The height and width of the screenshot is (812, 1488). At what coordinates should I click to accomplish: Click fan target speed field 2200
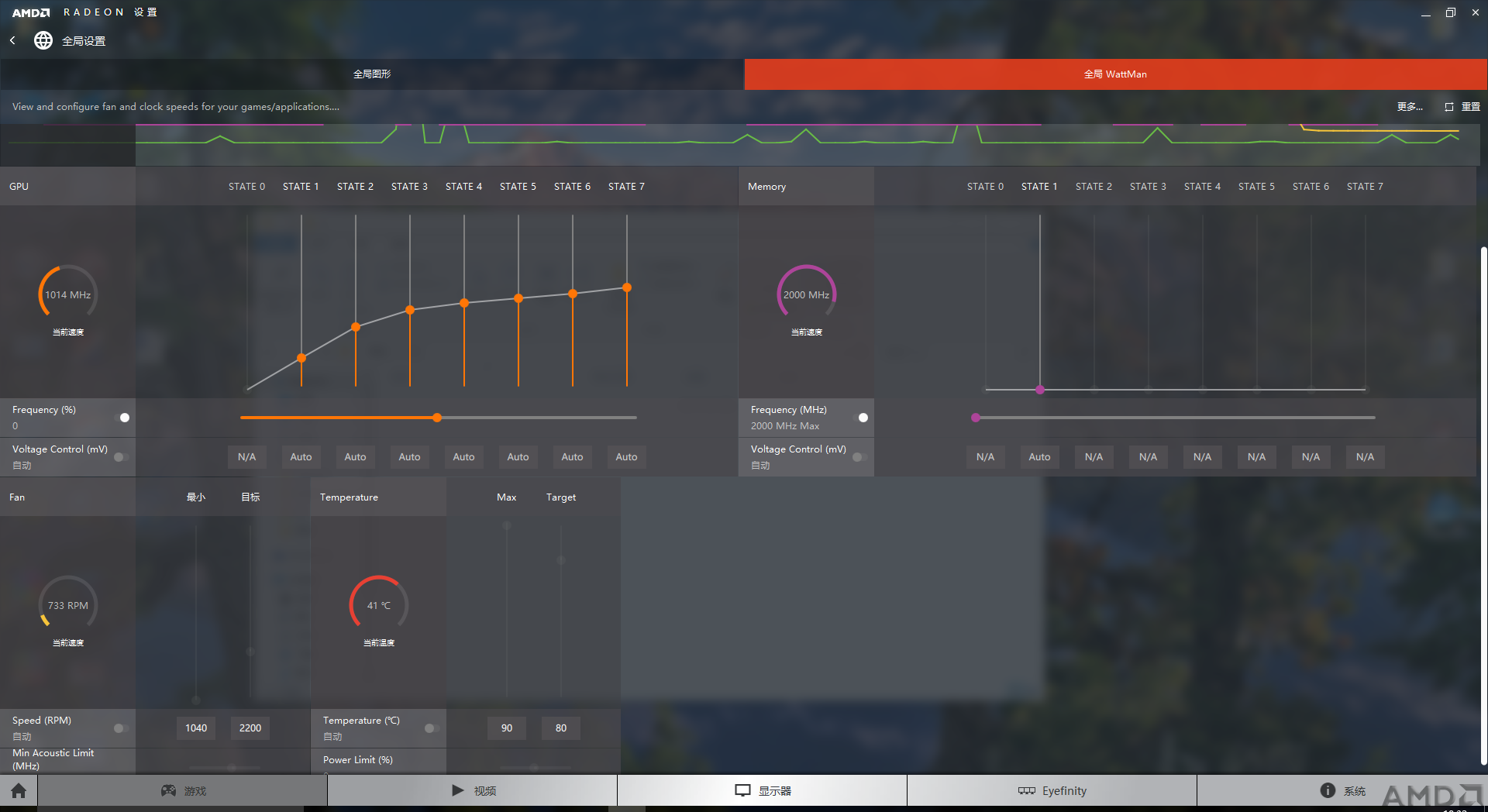click(x=250, y=728)
